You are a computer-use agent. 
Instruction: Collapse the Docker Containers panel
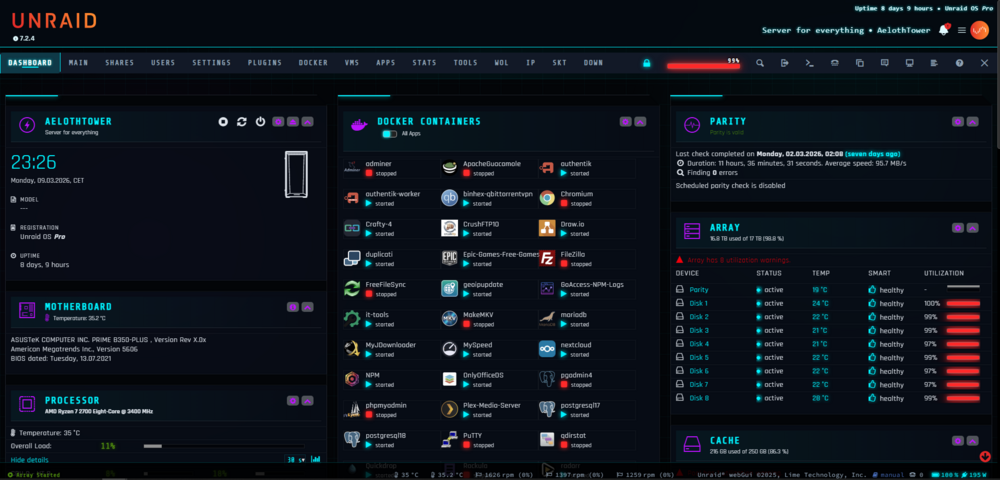[x=640, y=122]
